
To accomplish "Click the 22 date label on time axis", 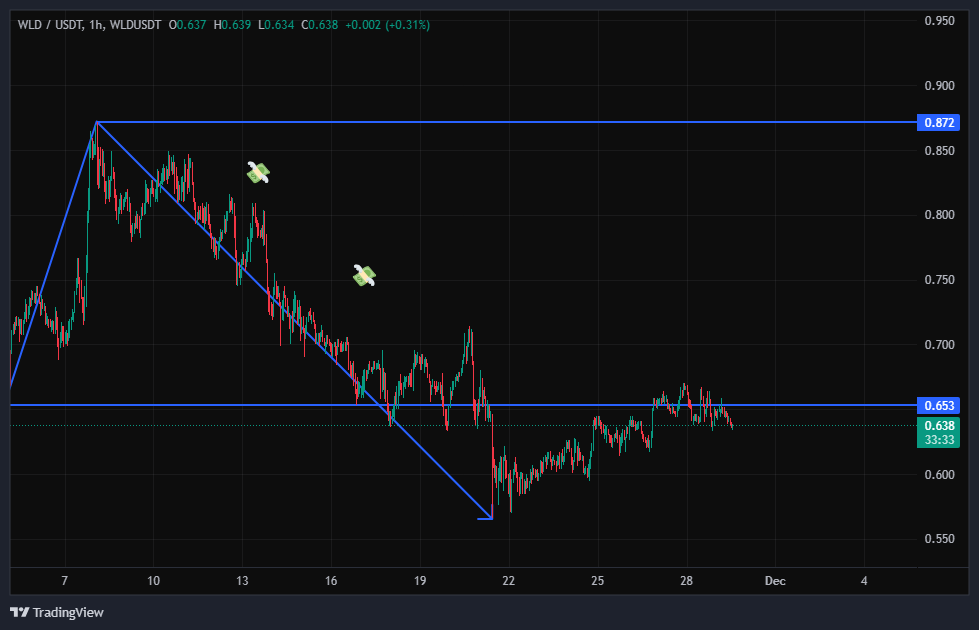I will click(x=508, y=581).
